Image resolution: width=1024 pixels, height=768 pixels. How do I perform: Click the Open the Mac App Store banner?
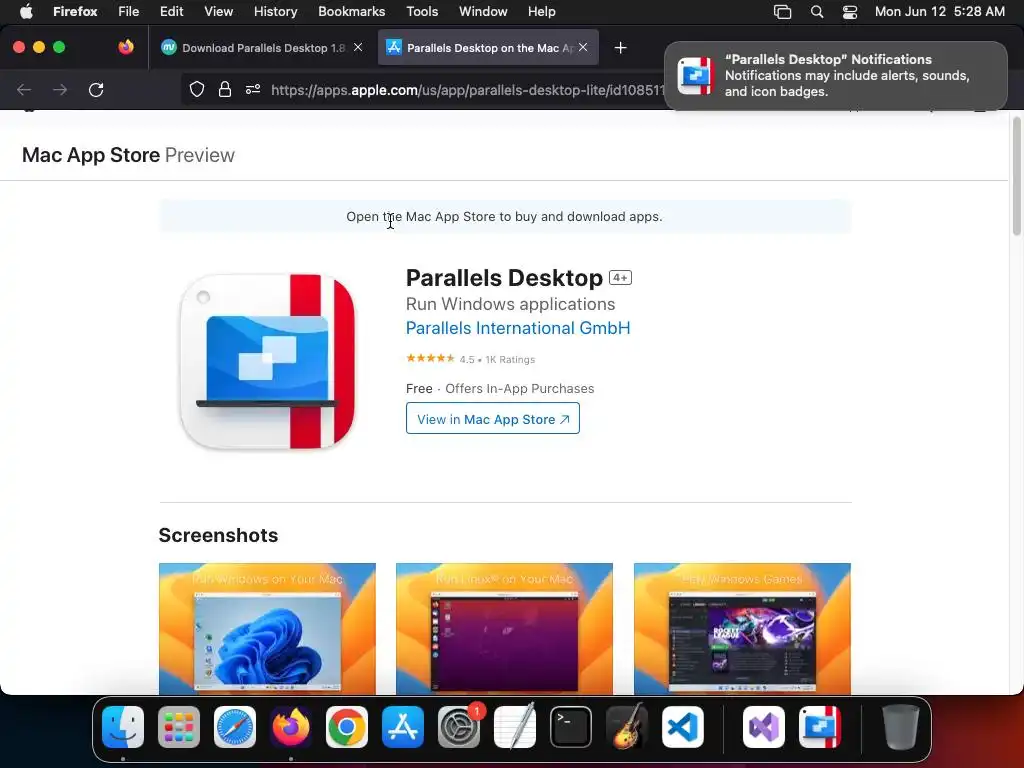click(505, 216)
